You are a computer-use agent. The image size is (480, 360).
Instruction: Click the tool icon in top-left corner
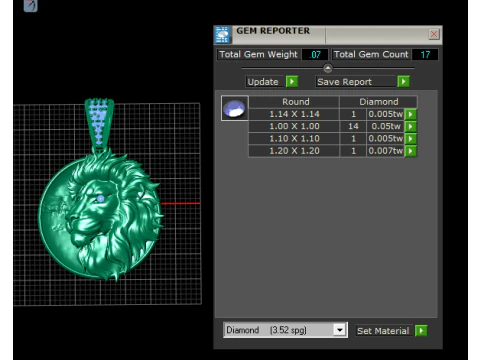(30, 5)
